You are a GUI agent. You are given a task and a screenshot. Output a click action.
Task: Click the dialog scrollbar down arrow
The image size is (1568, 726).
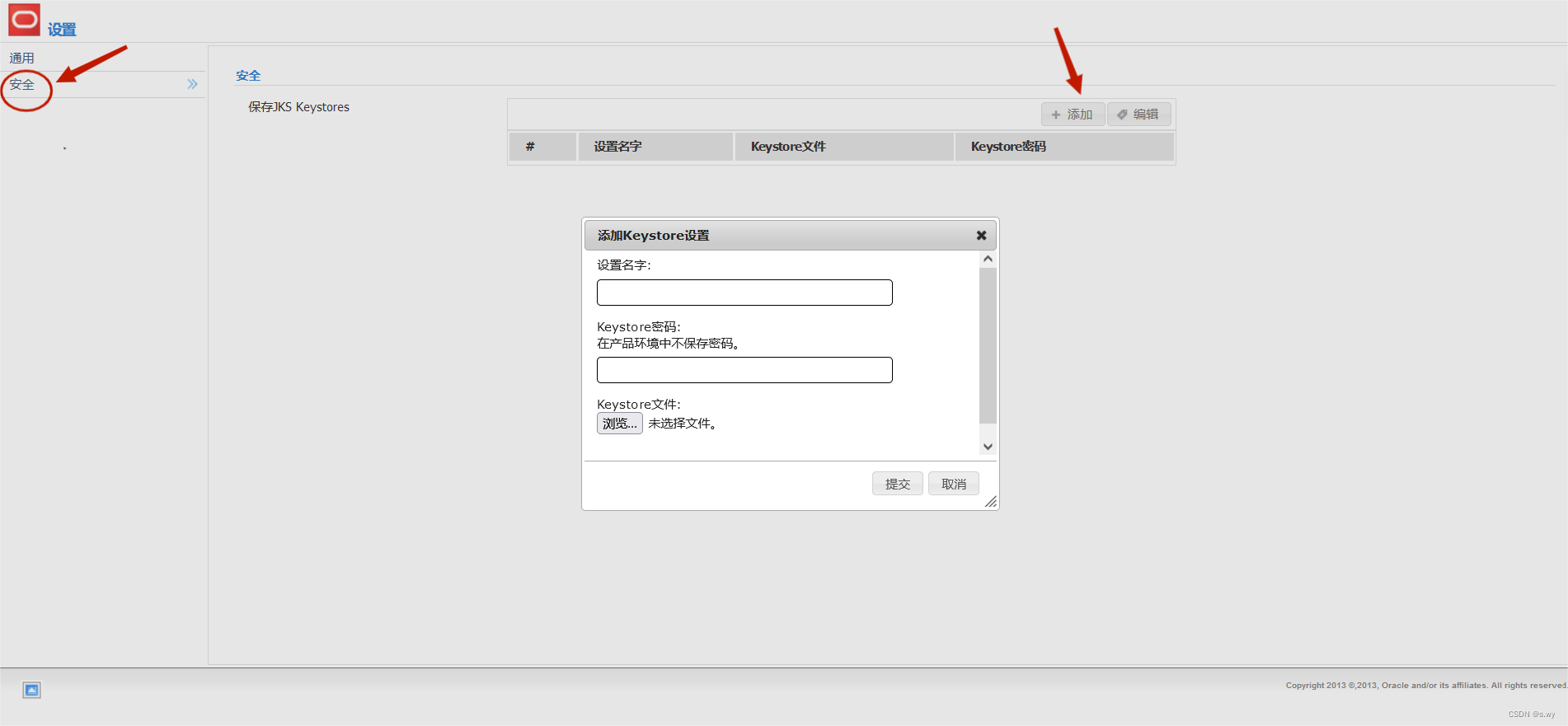tap(988, 447)
